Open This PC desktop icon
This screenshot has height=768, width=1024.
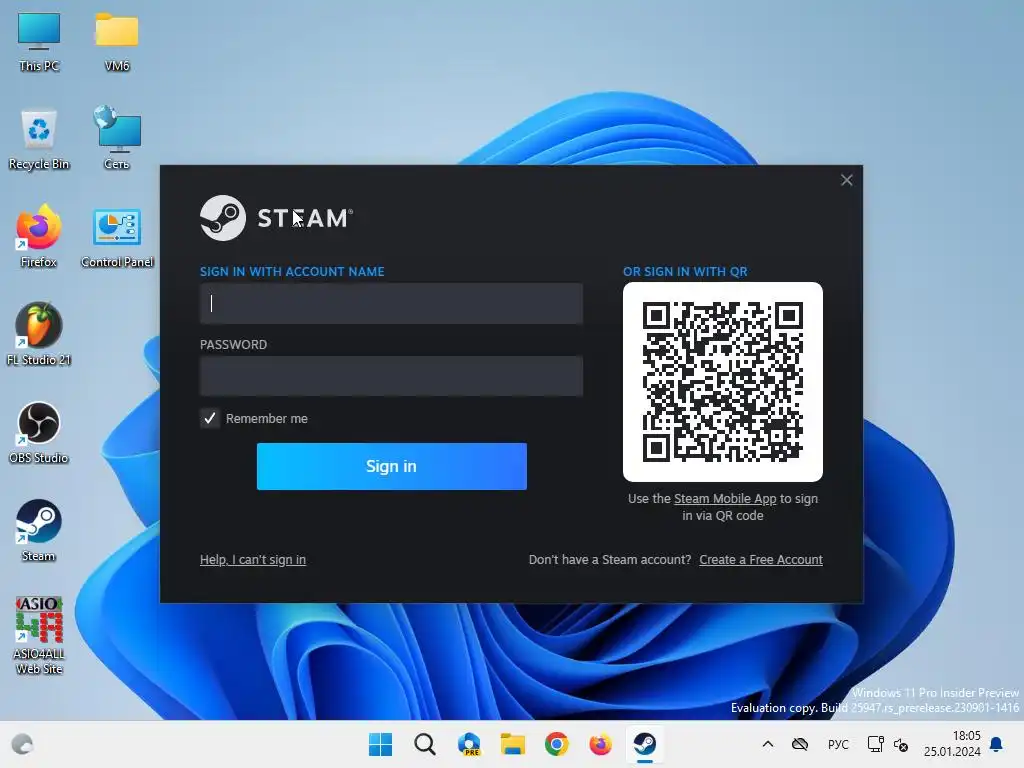coord(39,42)
